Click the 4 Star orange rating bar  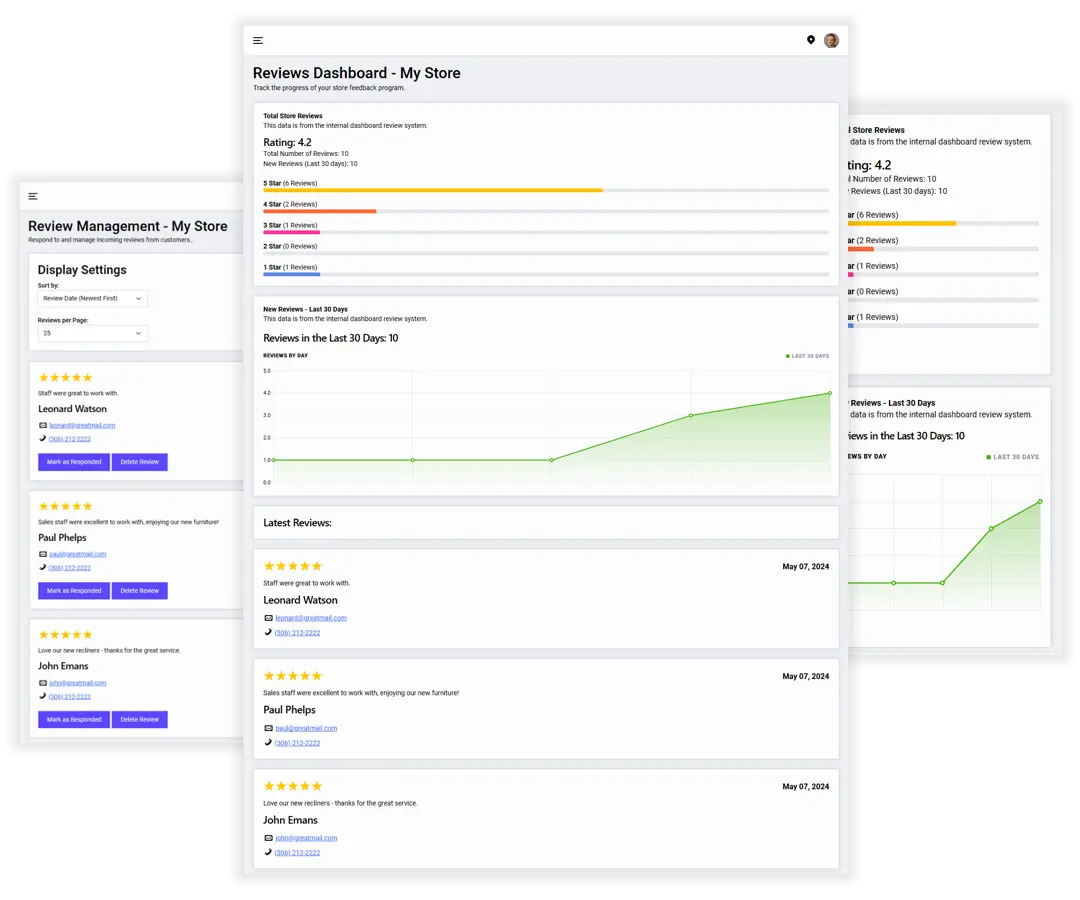319,211
